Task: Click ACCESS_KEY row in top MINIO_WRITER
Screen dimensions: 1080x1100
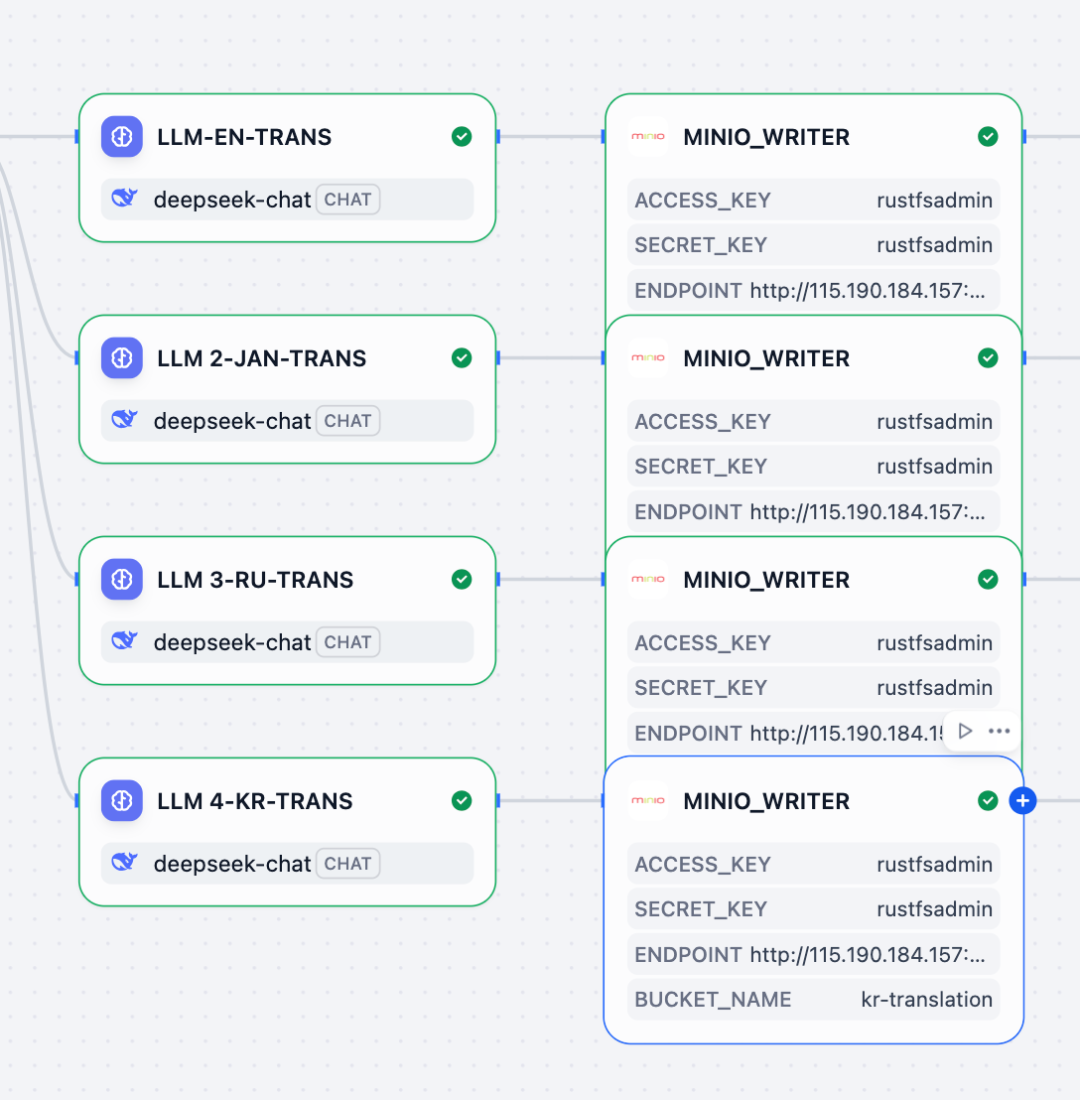Action: coord(813,200)
